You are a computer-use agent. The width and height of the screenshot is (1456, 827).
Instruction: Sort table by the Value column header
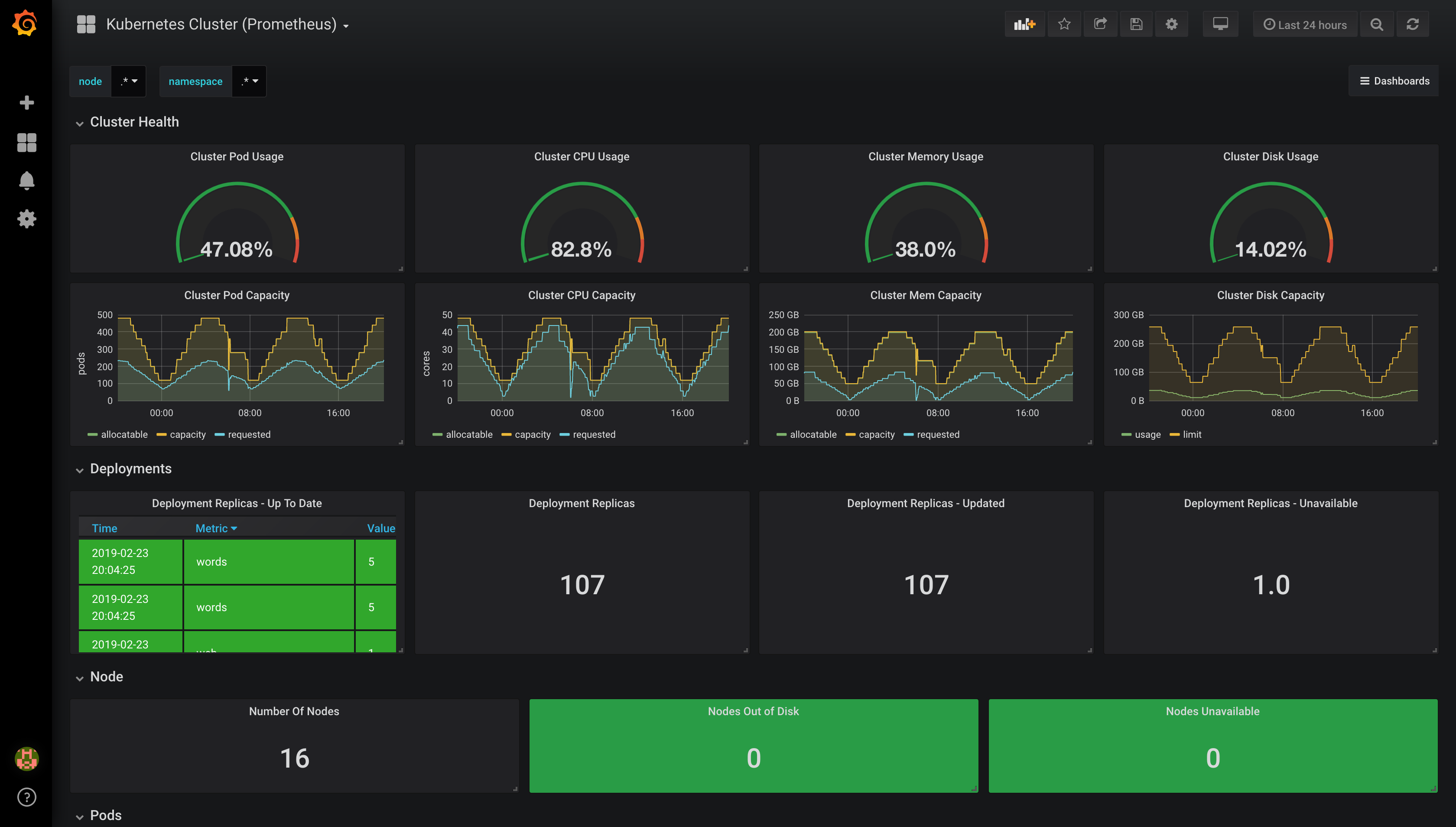(x=380, y=528)
